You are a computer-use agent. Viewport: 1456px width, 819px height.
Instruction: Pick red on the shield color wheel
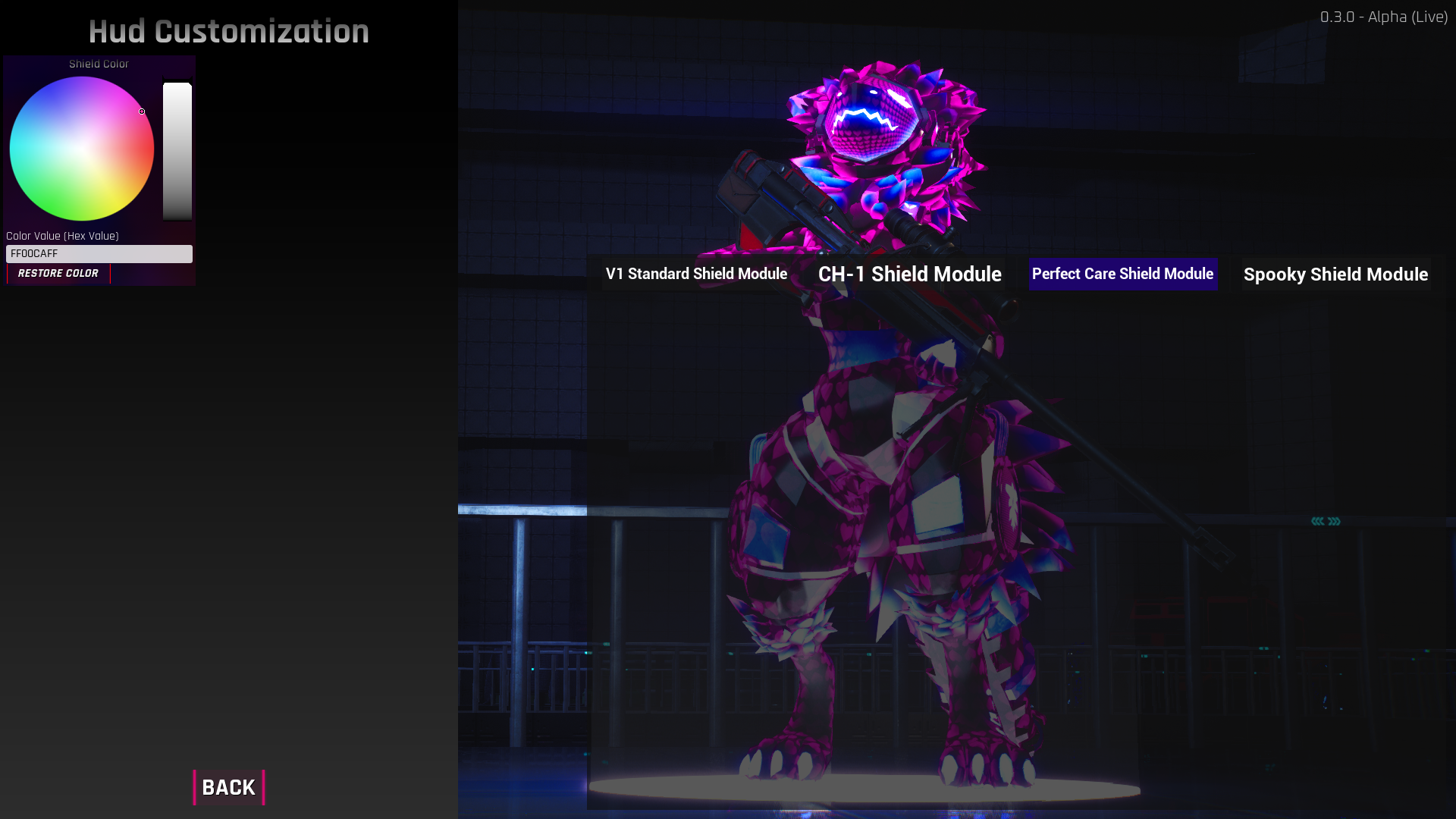pyautogui.click(x=146, y=149)
